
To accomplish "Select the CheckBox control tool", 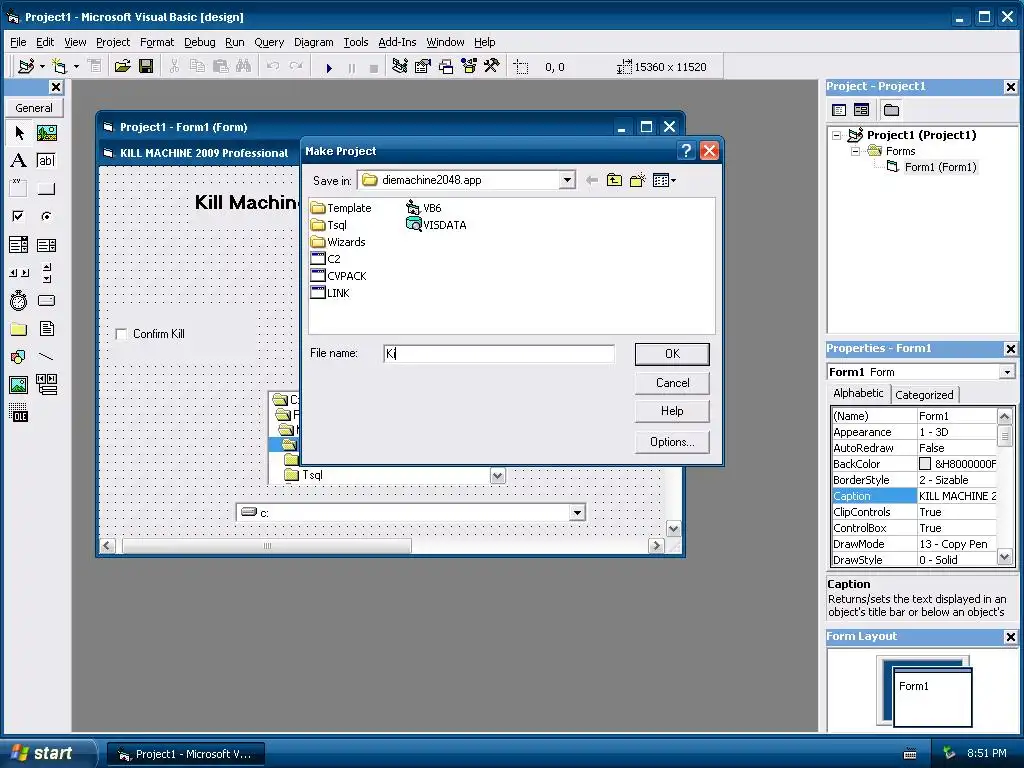I will tap(19, 216).
